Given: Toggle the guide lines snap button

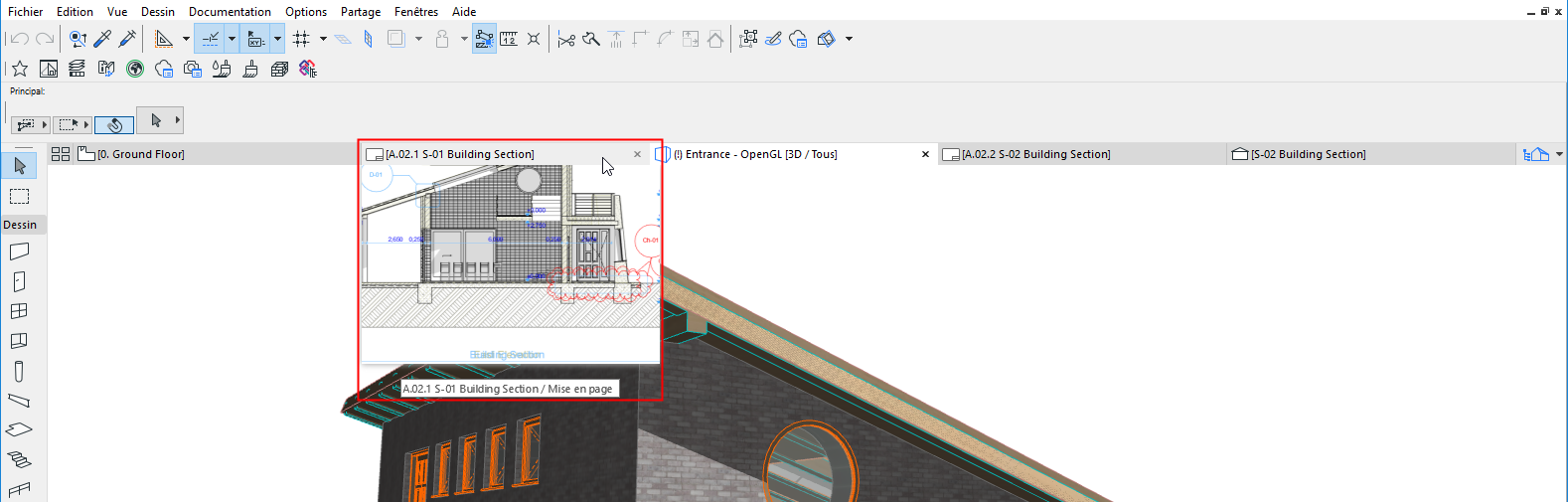Looking at the screenshot, I should pos(211,39).
